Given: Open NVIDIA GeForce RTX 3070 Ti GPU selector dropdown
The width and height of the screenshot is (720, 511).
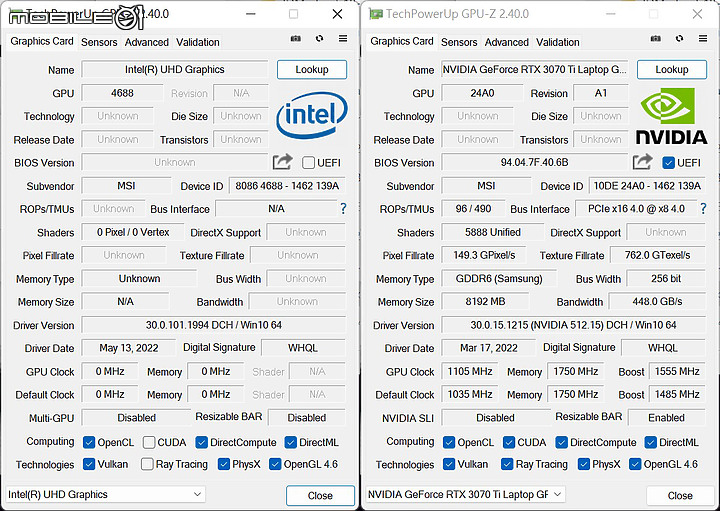Looking at the screenshot, I should (x=465, y=494).
